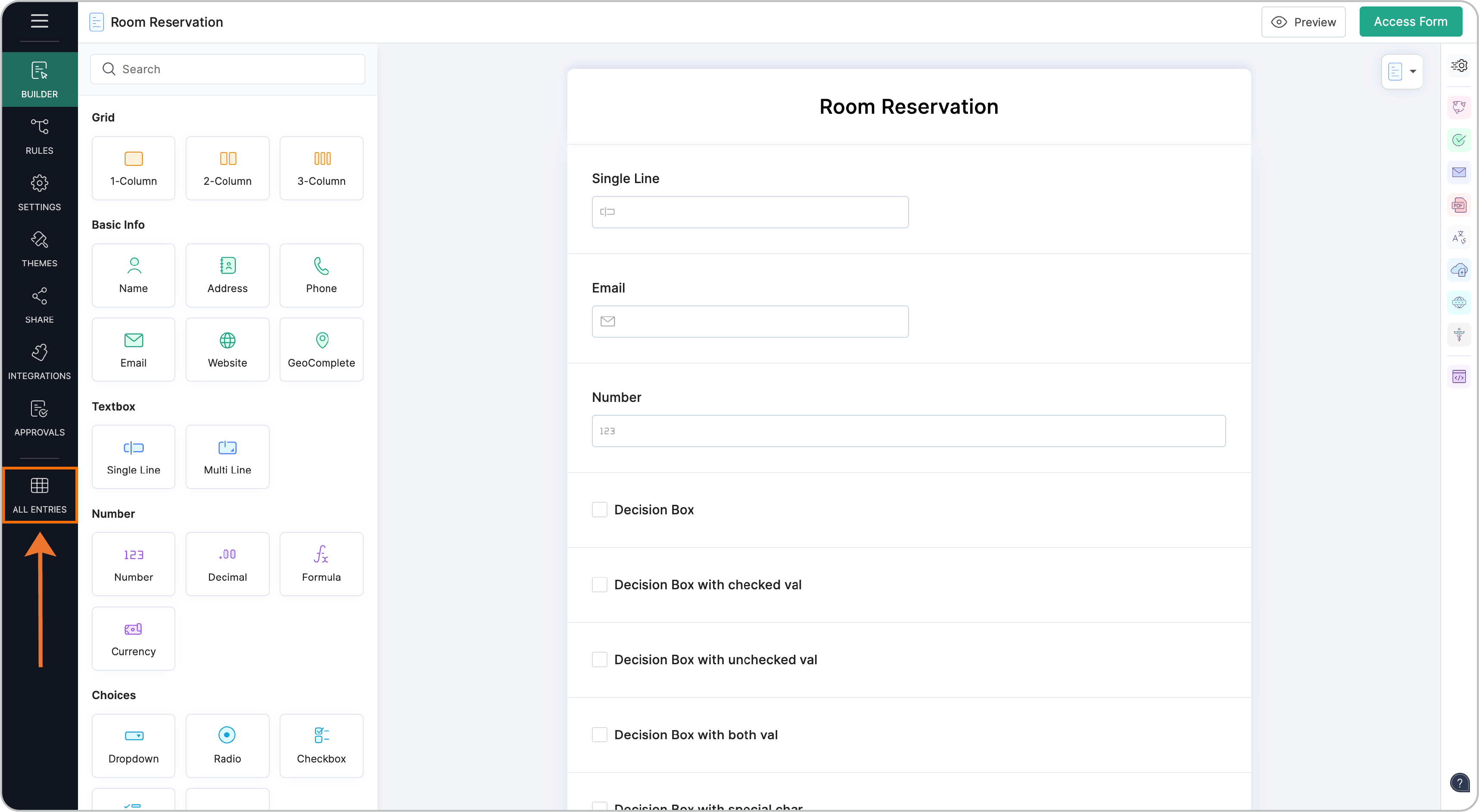Add the Dropdown field from Choices
This screenshot has height=812, width=1479.
133,745
